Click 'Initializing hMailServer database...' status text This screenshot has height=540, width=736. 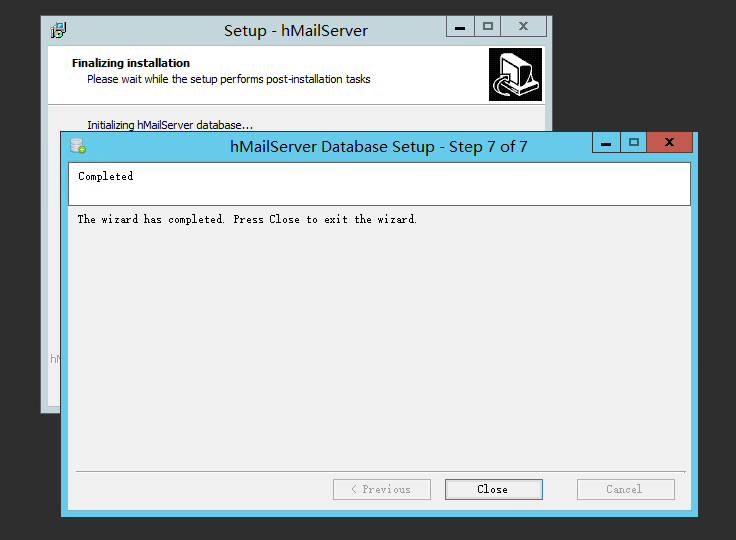pyautogui.click(x=170, y=125)
